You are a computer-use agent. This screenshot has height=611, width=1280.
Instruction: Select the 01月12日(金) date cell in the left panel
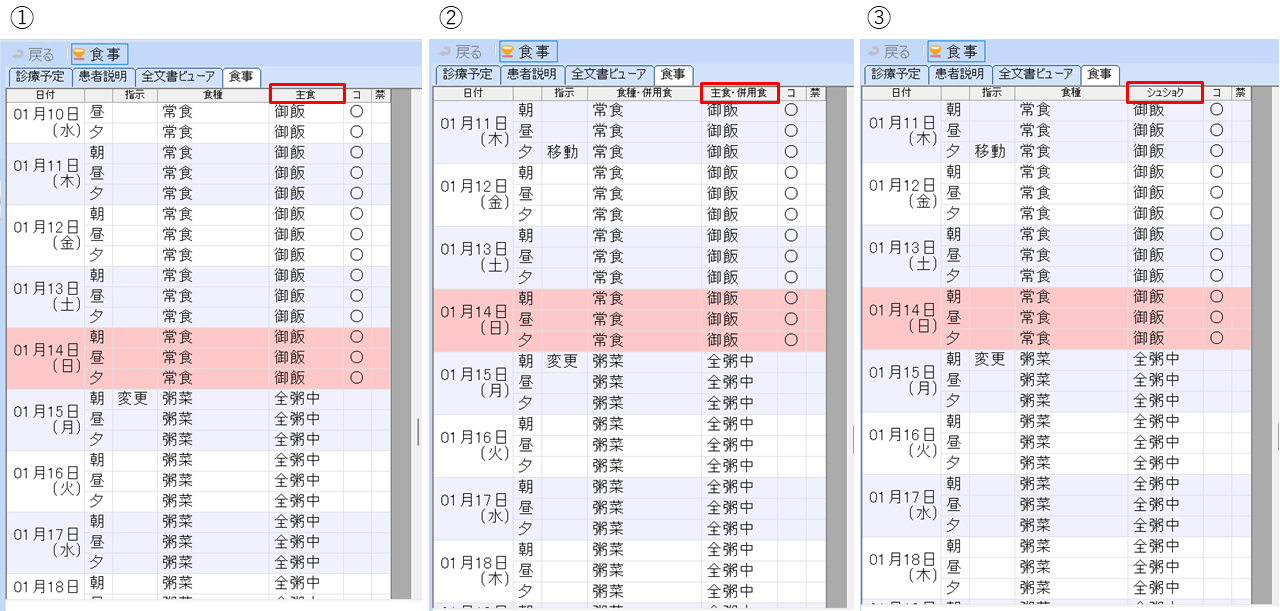(46, 235)
